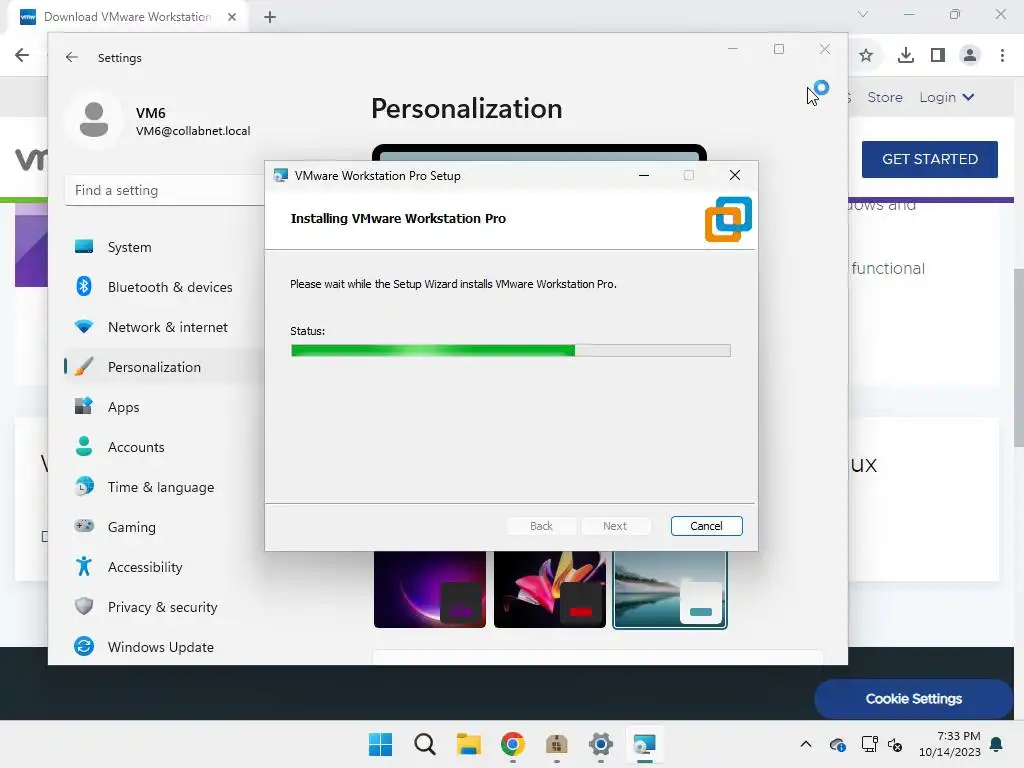Open the Chrome tab search chevron

[x=863, y=14]
